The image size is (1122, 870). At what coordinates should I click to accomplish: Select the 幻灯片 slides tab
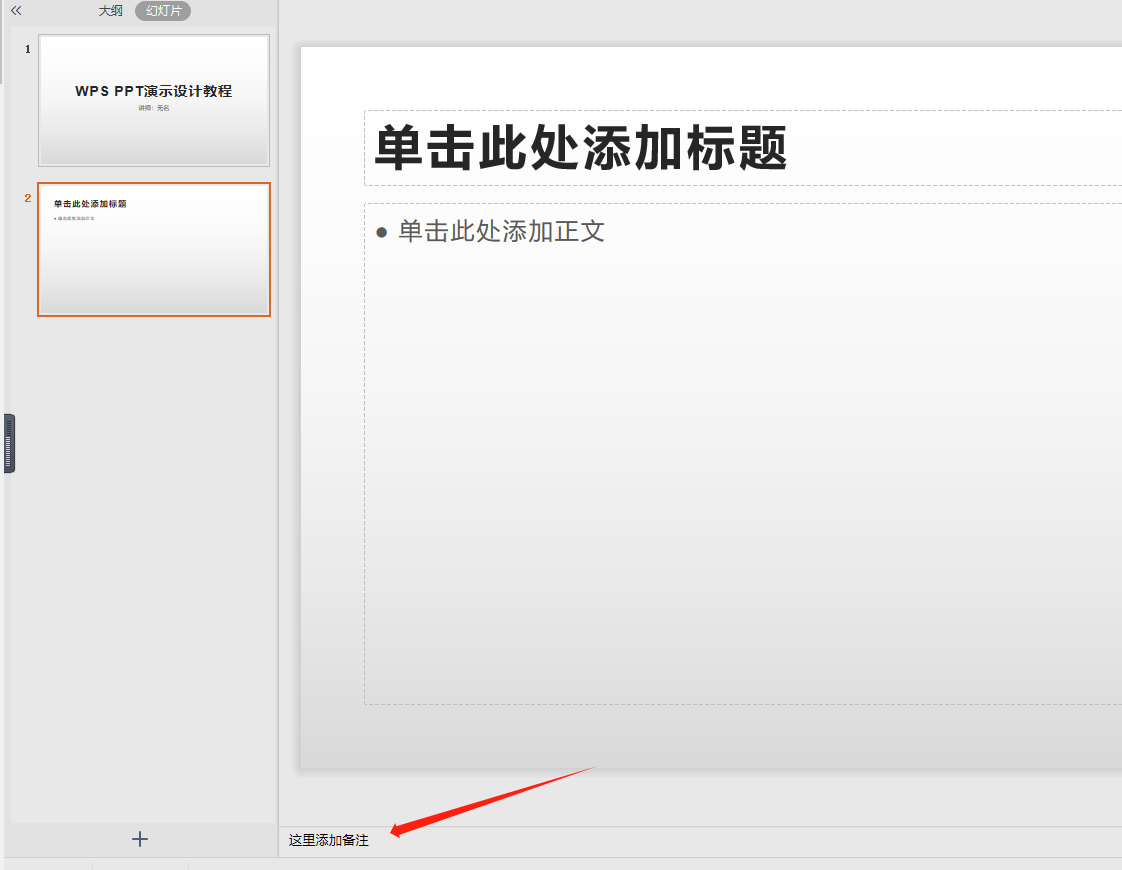coord(163,11)
